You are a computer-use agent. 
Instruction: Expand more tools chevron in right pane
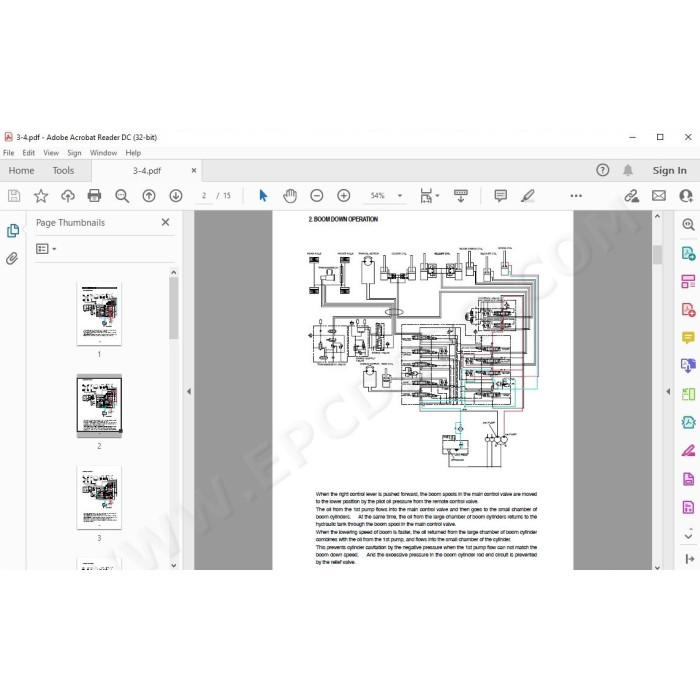point(688,535)
